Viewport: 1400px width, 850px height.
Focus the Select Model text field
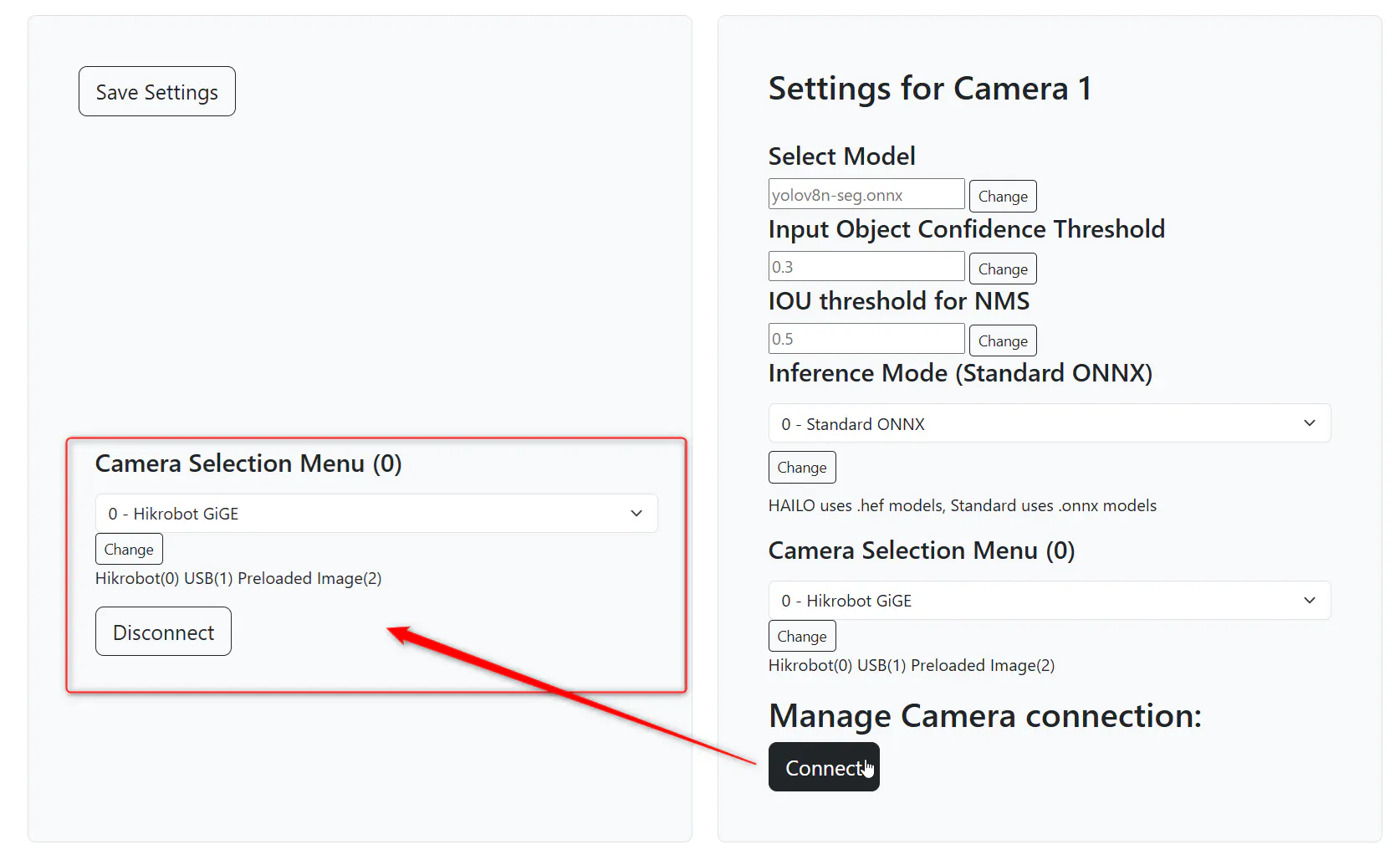click(866, 194)
